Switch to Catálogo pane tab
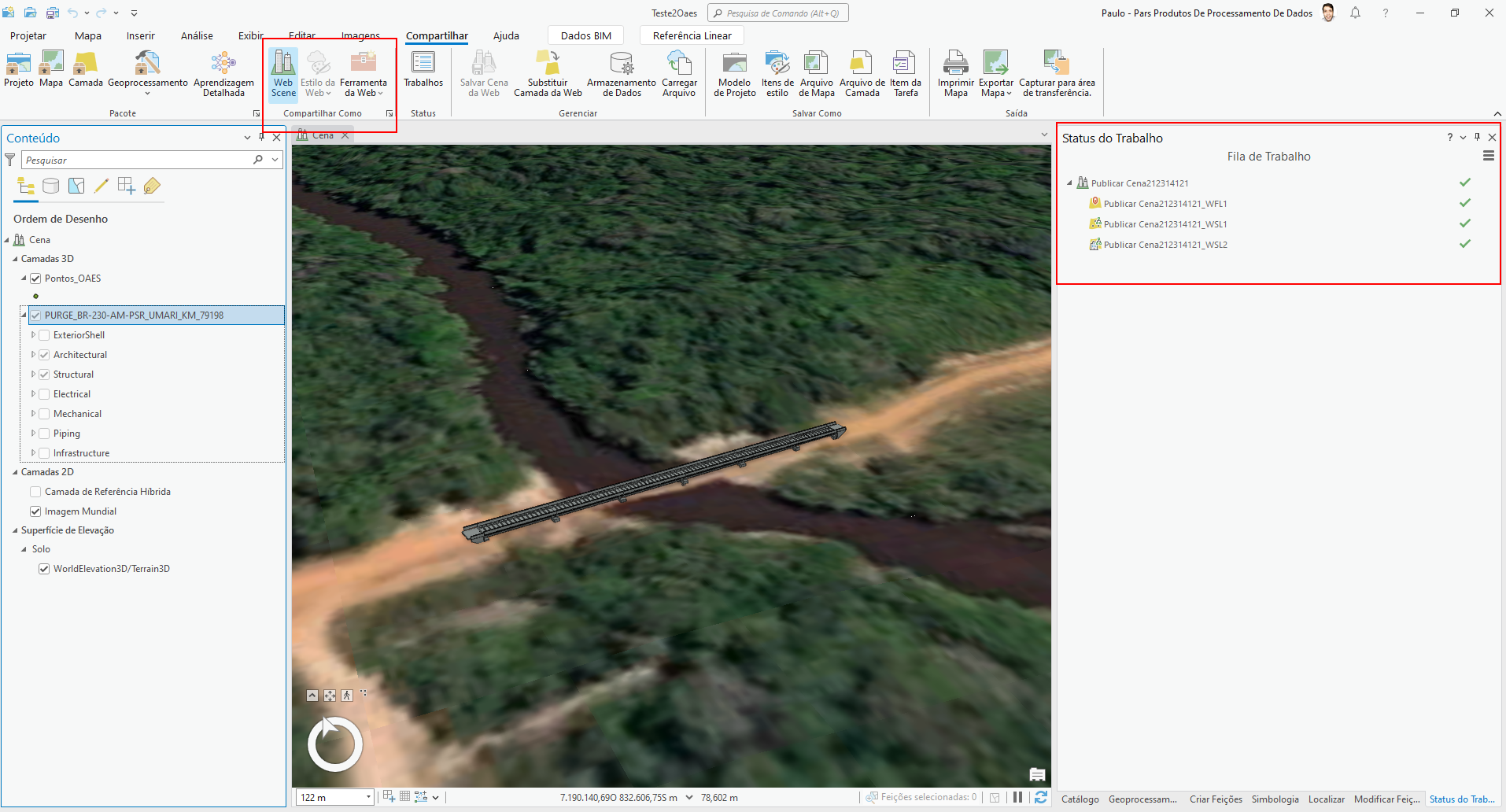Image resolution: width=1506 pixels, height=812 pixels. (1080, 799)
